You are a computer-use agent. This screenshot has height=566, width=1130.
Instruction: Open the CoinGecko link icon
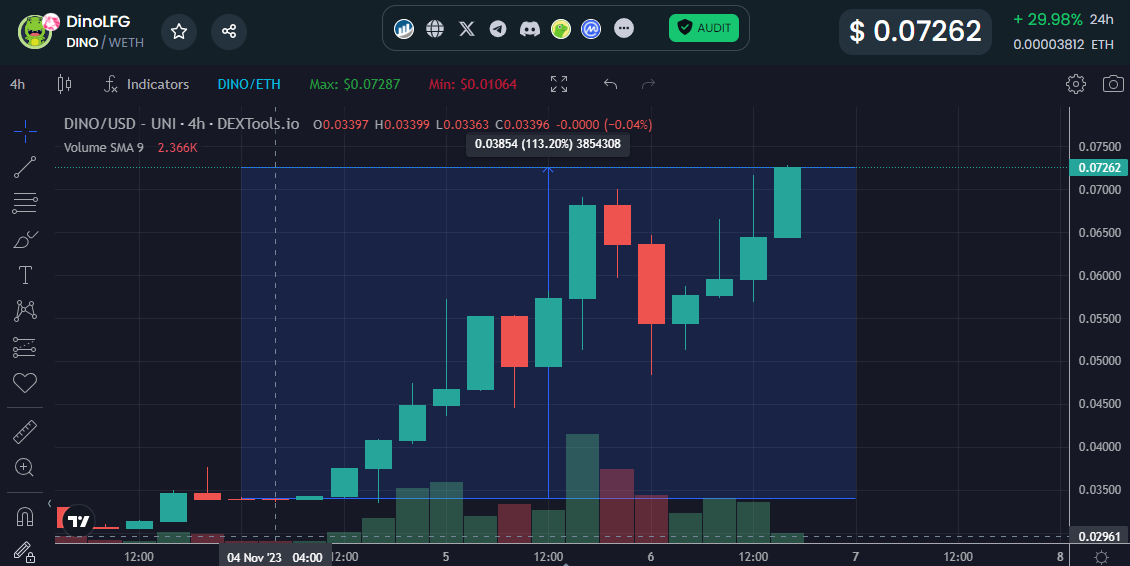[x=561, y=29]
